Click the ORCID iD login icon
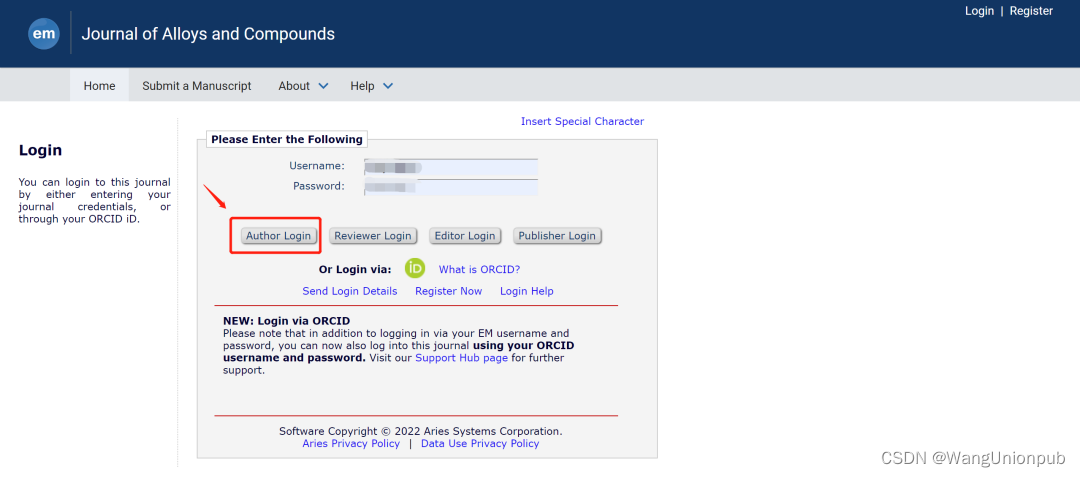The image size is (1080, 477). 415,268
